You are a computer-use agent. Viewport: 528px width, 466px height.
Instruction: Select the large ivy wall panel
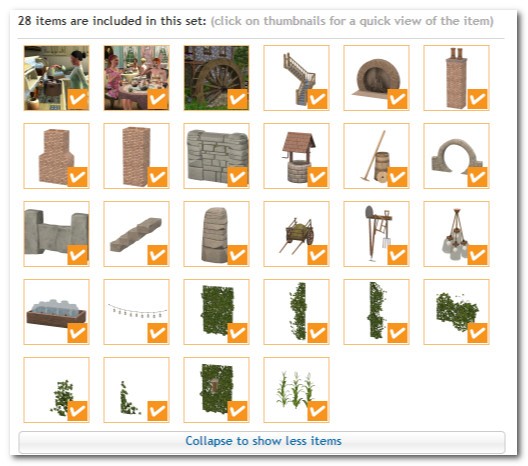(x=217, y=312)
